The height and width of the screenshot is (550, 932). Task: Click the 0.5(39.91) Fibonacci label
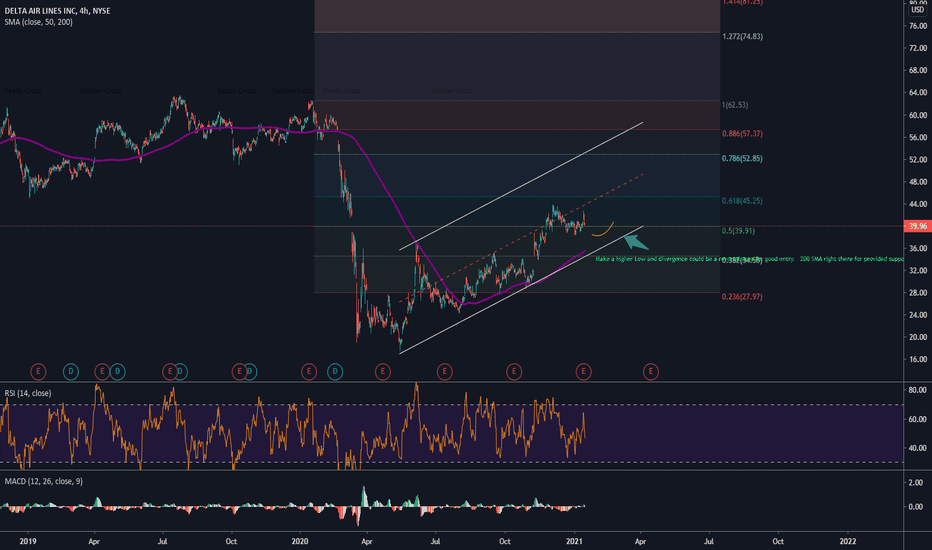738,231
